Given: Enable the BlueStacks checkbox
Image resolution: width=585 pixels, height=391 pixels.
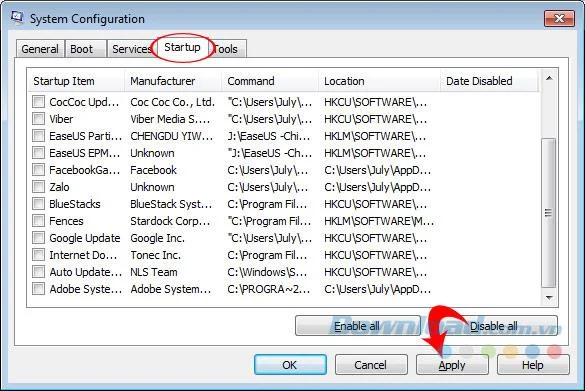Looking at the screenshot, I should pos(38,204).
